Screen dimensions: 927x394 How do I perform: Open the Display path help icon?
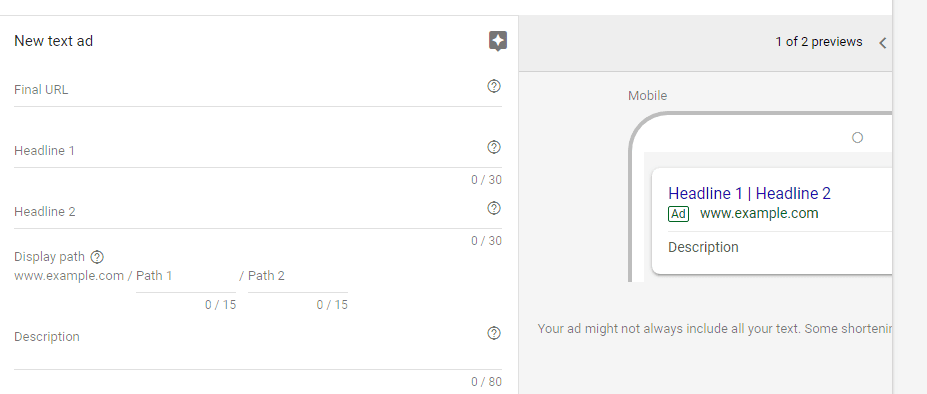98,257
